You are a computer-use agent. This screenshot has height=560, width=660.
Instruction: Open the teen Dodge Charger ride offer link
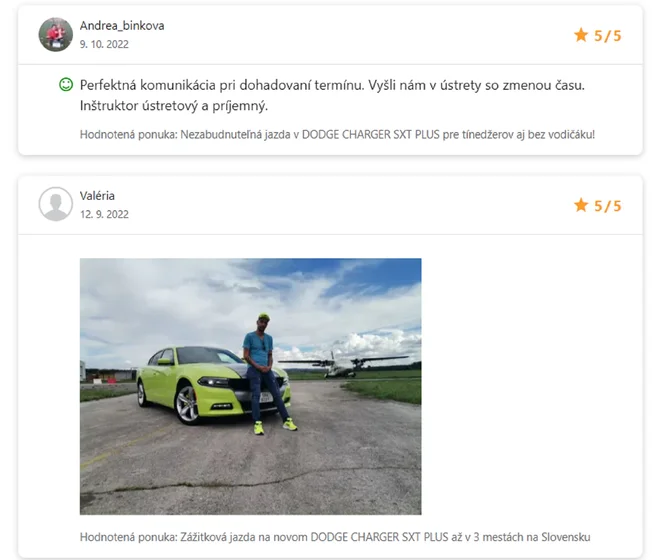pos(388,135)
